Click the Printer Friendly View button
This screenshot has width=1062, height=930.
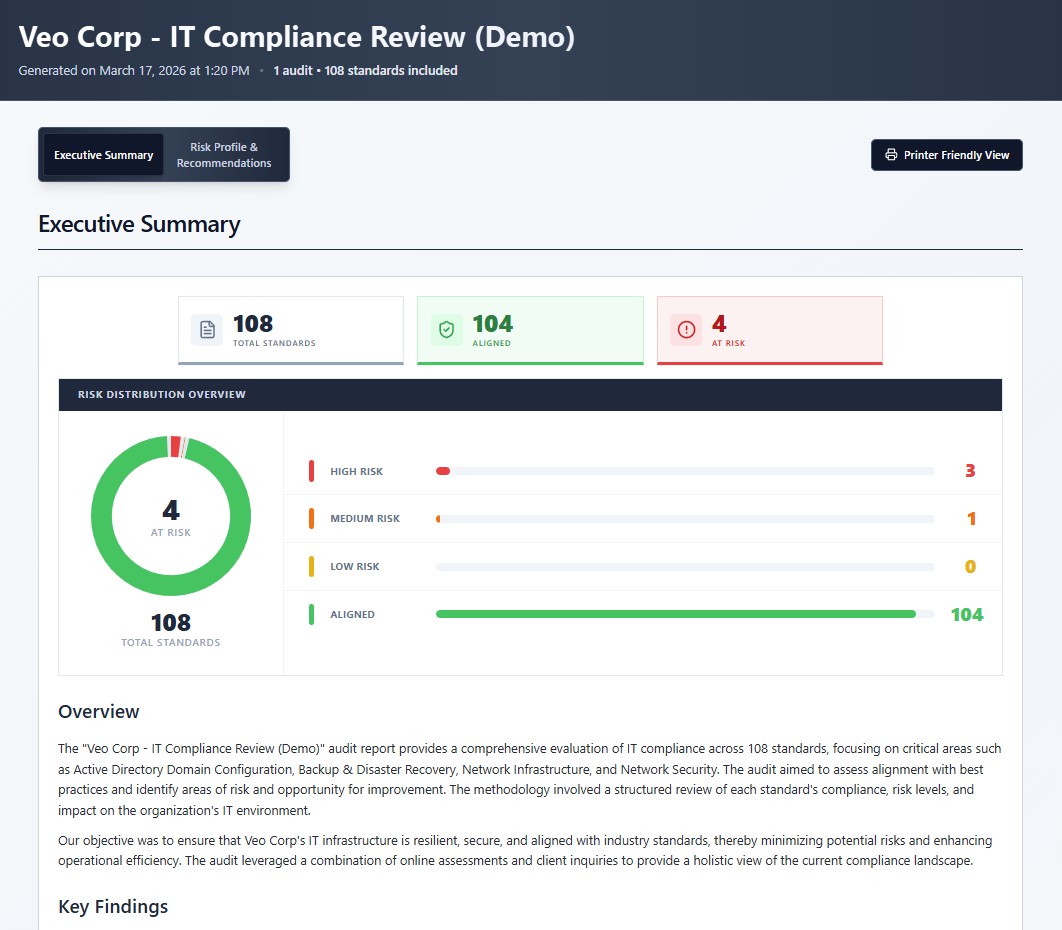click(x=946, y=155)
